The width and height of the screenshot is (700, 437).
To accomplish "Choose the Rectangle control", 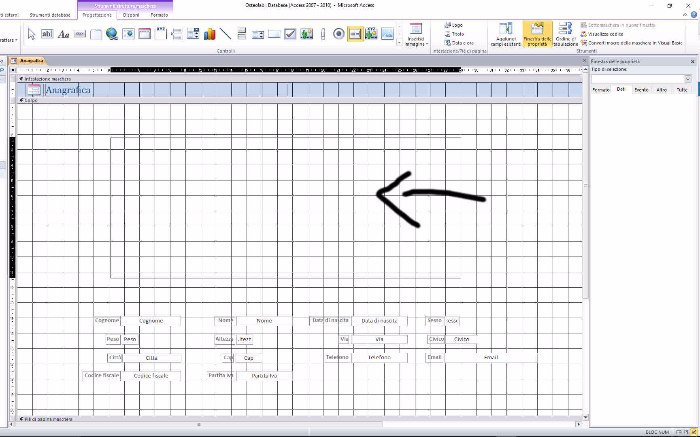I will (274, 34).
